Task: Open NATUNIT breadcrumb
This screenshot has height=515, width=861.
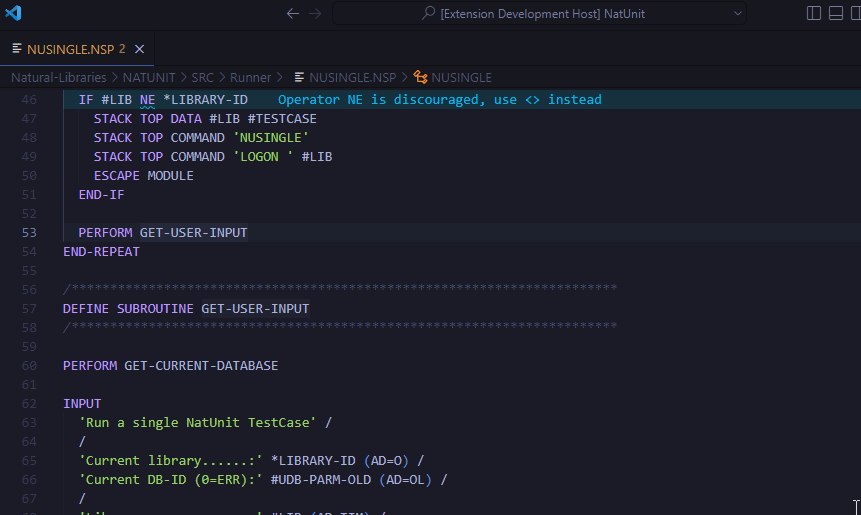Action: tap(149, 77)
